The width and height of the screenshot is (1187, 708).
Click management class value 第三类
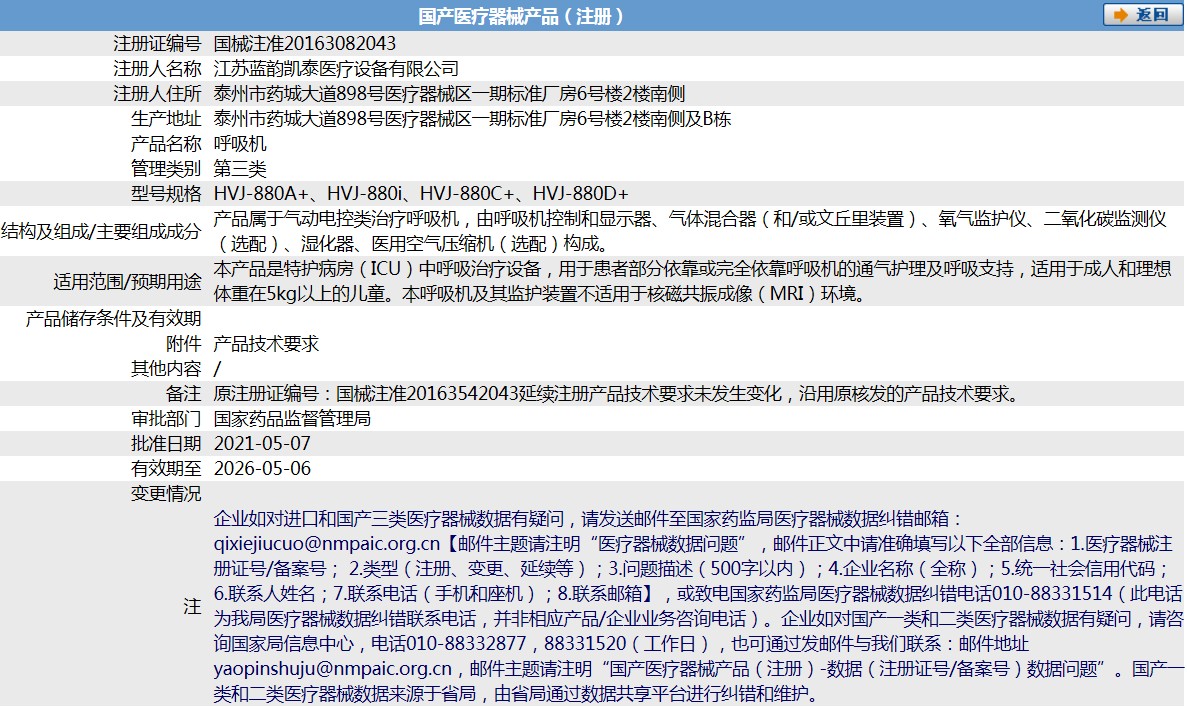coord(240,169)
